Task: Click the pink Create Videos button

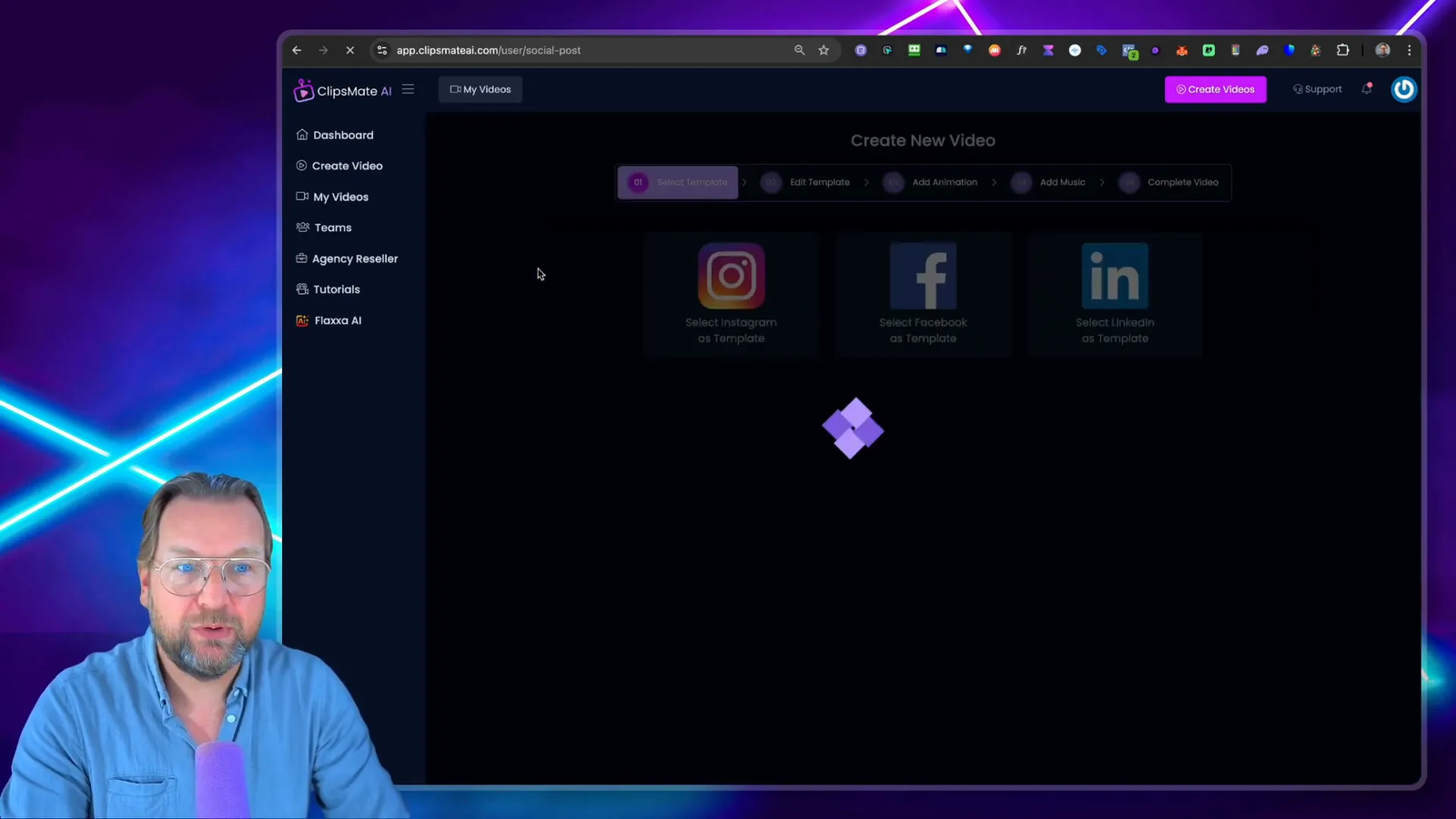Action: point(1215,89)
